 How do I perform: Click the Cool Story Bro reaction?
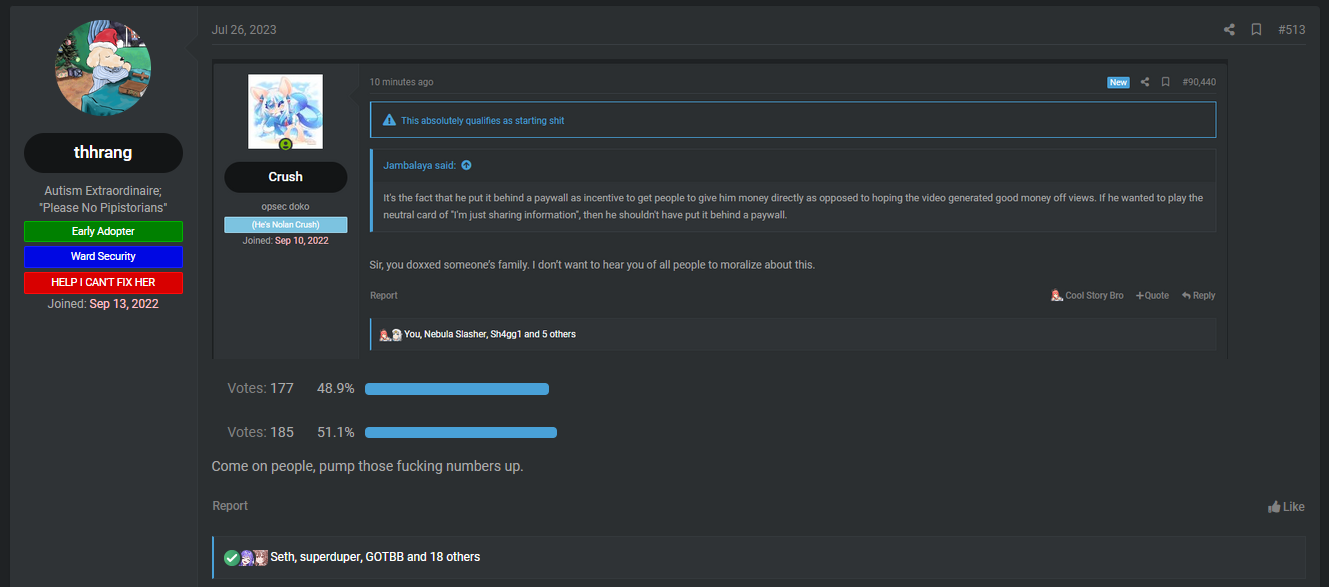(x=1087, y=295)
